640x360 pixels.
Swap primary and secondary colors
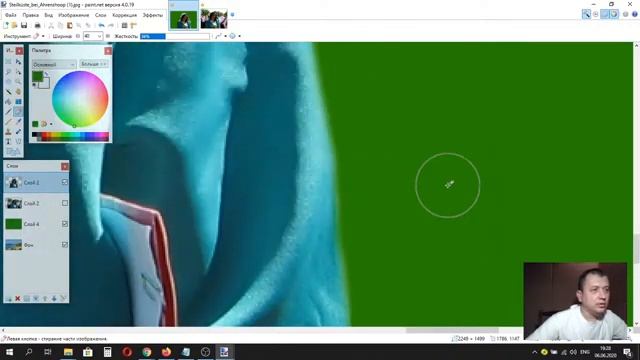(x=47, y=74)
